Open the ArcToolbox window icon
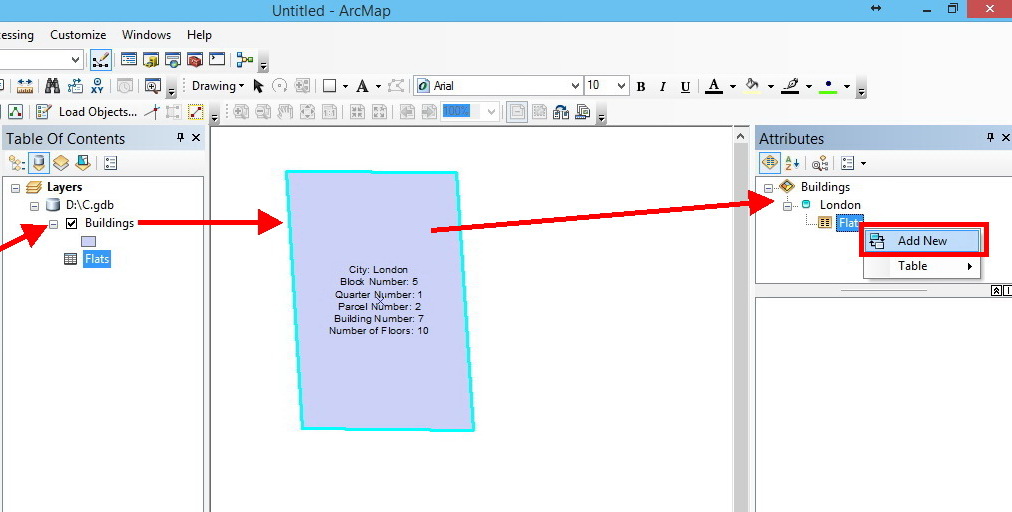 click(x=195, y=60)
